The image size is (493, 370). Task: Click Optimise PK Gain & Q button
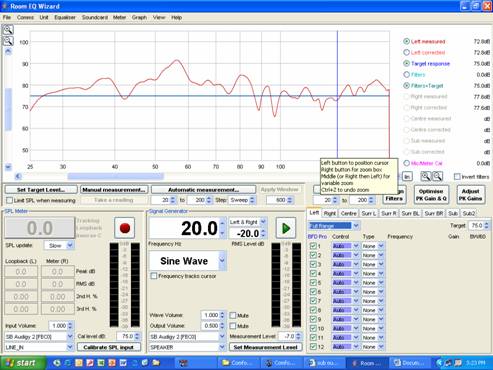431,195
